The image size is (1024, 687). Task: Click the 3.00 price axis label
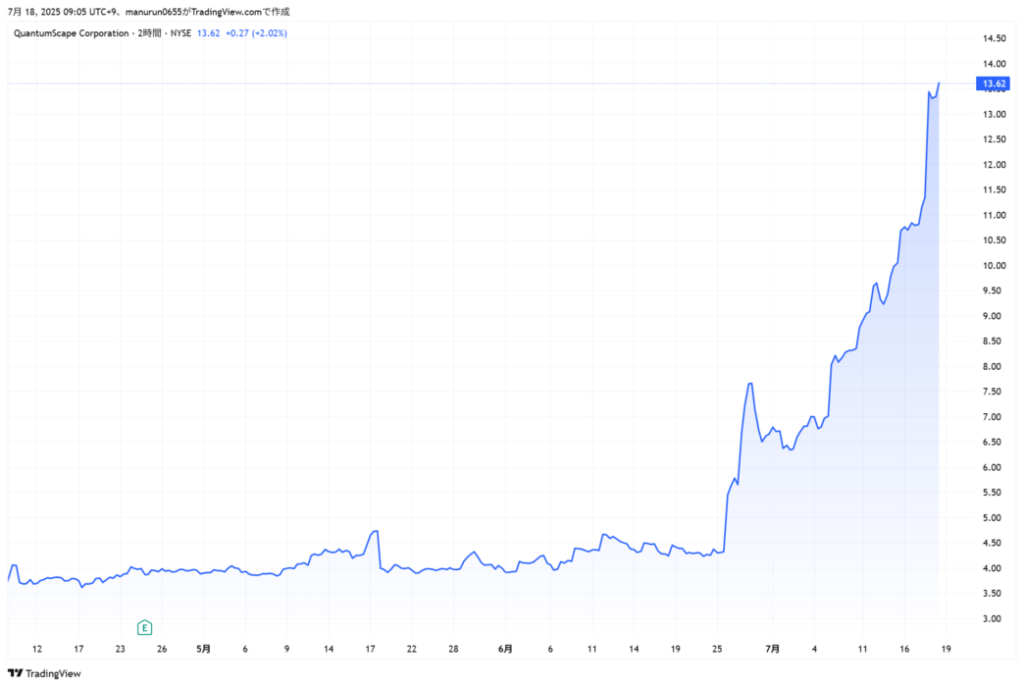point(992,618)
